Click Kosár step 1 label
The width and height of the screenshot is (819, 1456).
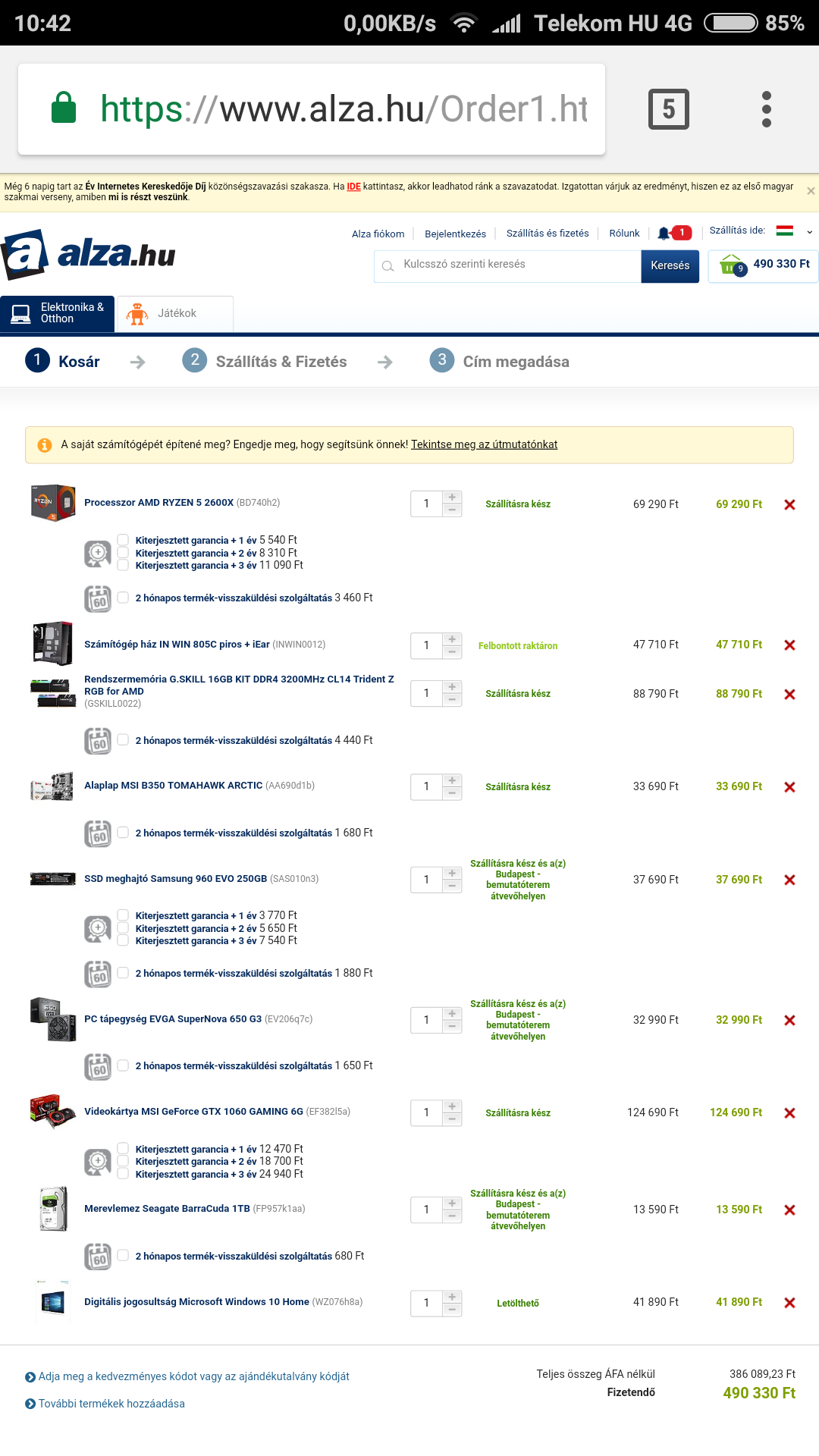pyautogui.click(x=79, y=362)
